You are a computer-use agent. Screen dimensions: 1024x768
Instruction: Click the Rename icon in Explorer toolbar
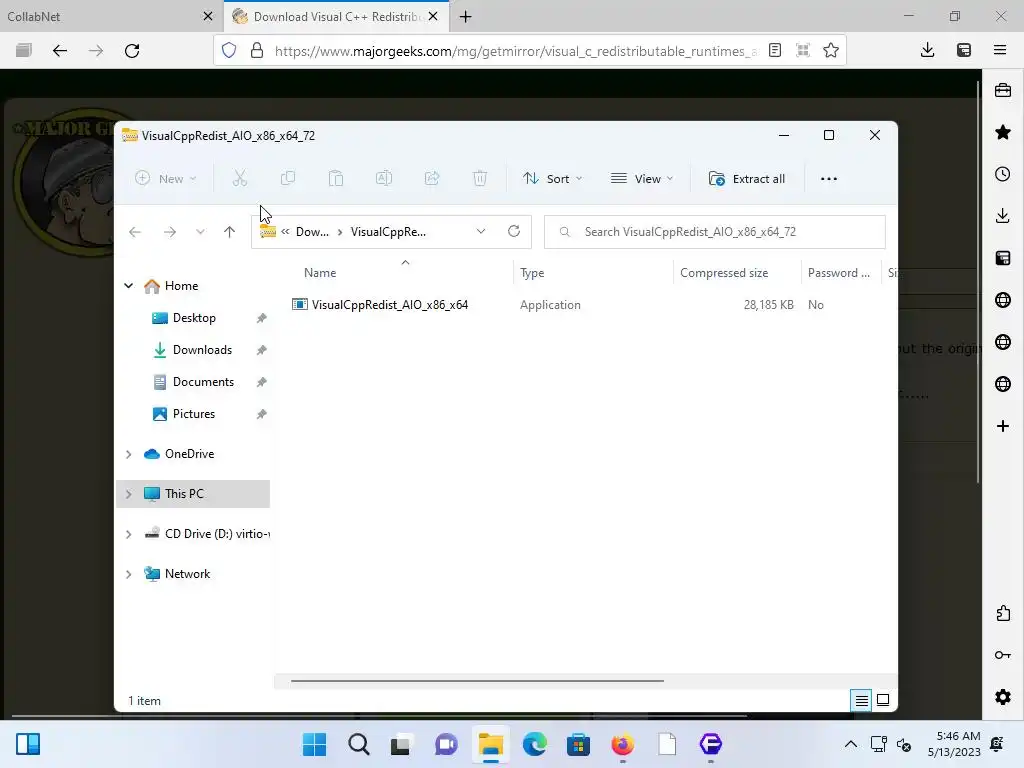pos(384,178)
